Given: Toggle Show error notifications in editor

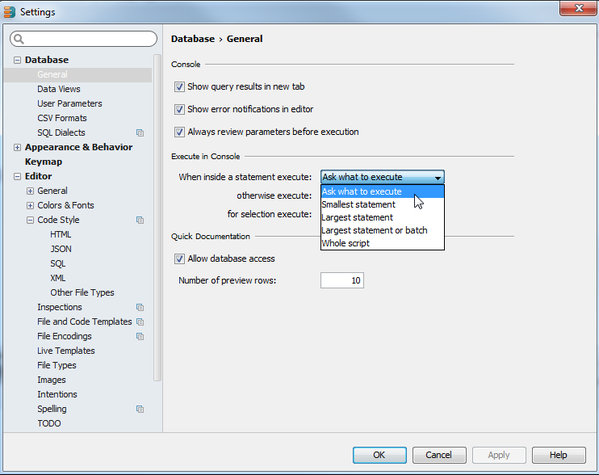Looking at the screenshot, I should click(180, 109).
